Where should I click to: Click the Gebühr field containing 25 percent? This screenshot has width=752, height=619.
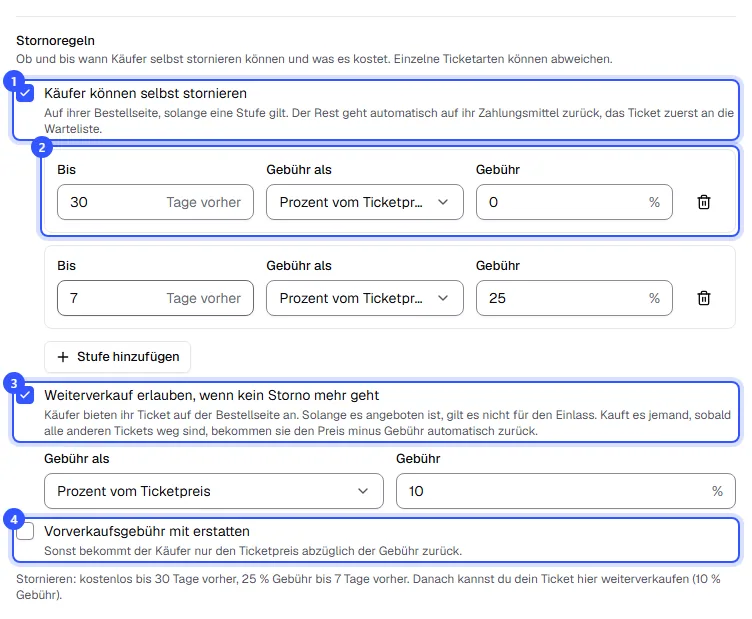tap(574, 298)
